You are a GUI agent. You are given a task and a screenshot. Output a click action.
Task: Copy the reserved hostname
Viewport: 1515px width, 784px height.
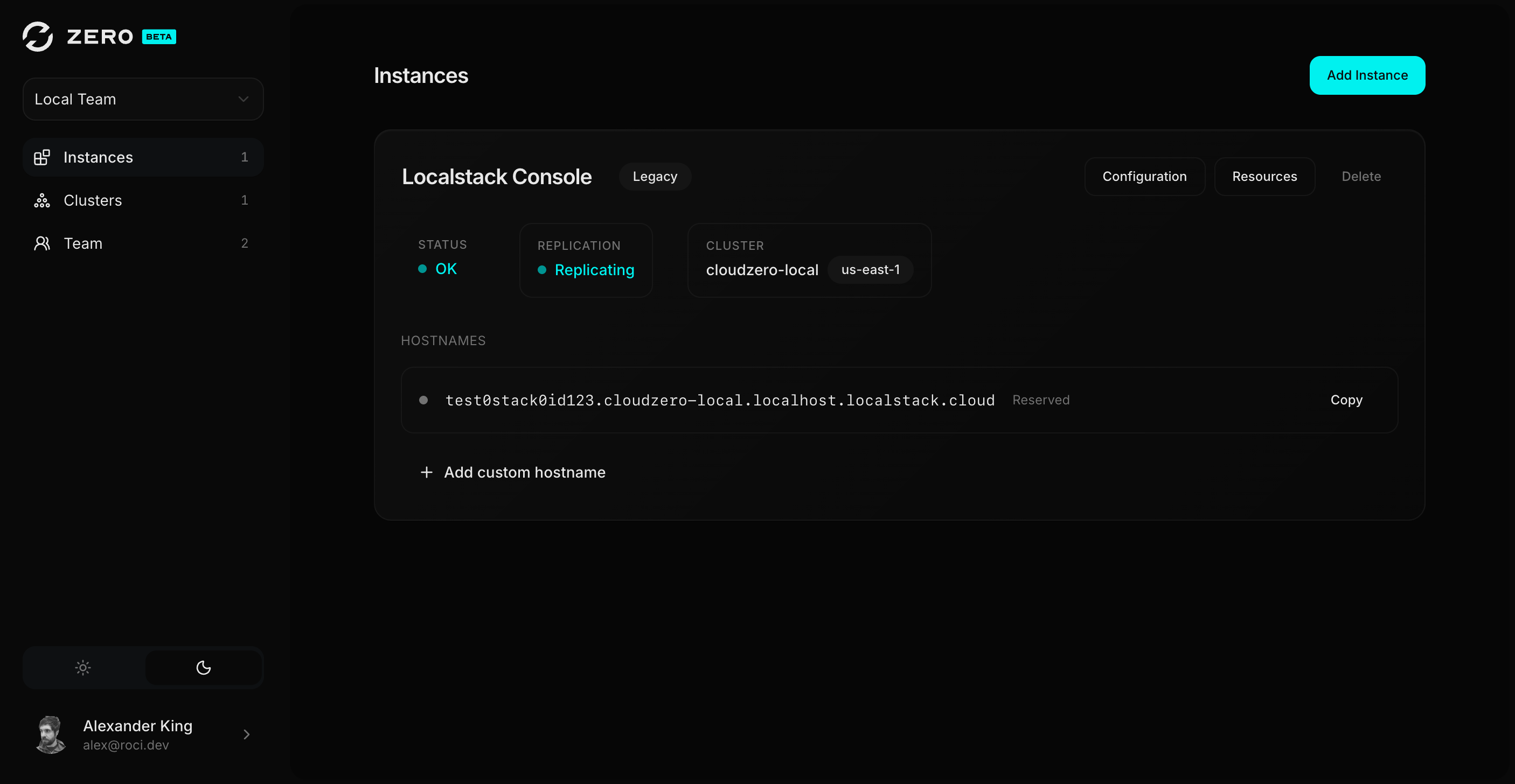(1346, 400)
